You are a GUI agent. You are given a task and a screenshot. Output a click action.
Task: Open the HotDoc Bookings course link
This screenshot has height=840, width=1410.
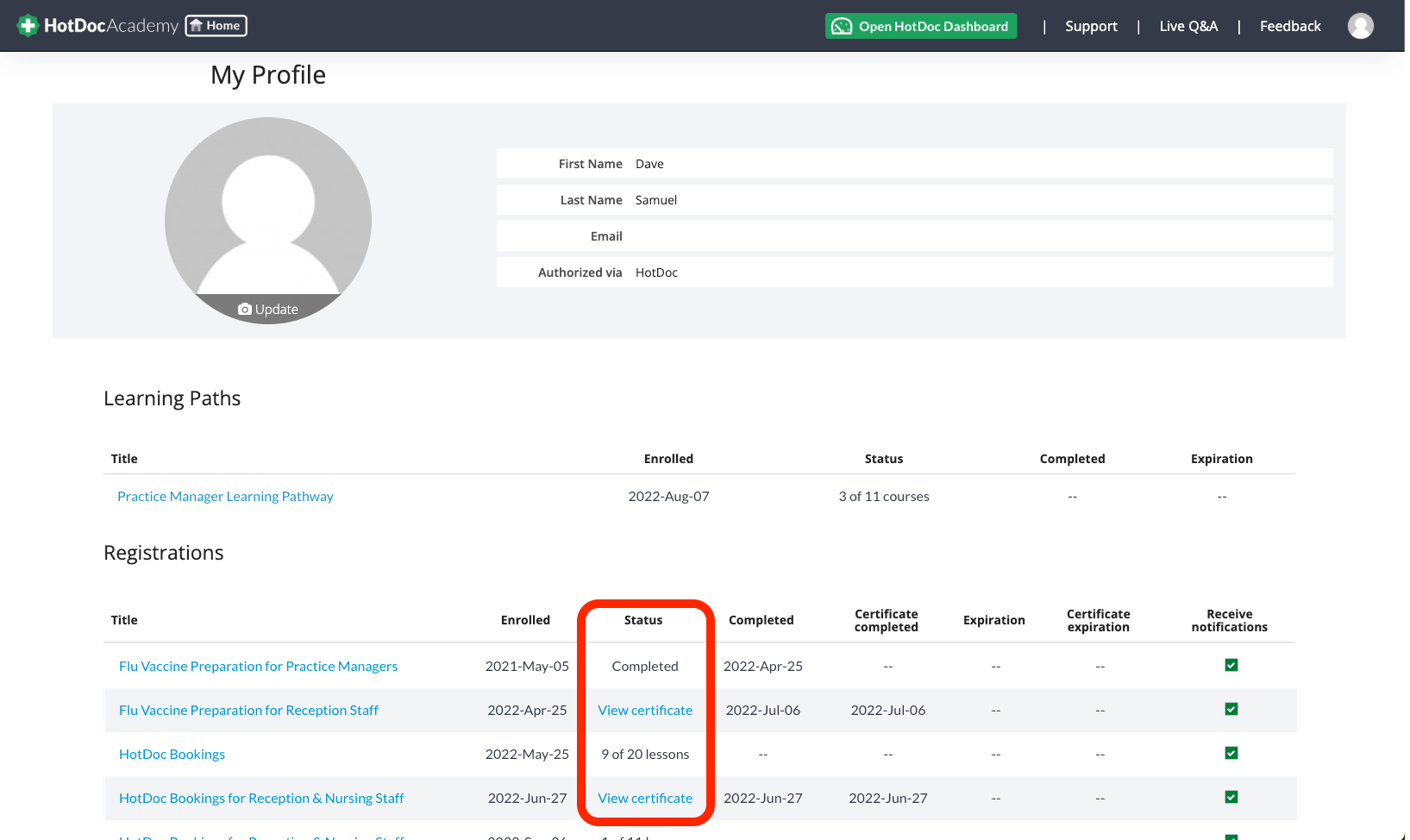[172, 755]
